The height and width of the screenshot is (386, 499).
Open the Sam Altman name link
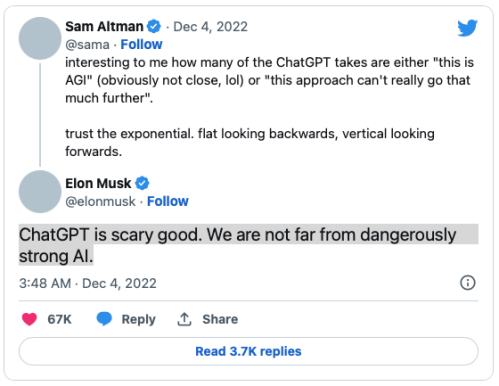[104, 26]
